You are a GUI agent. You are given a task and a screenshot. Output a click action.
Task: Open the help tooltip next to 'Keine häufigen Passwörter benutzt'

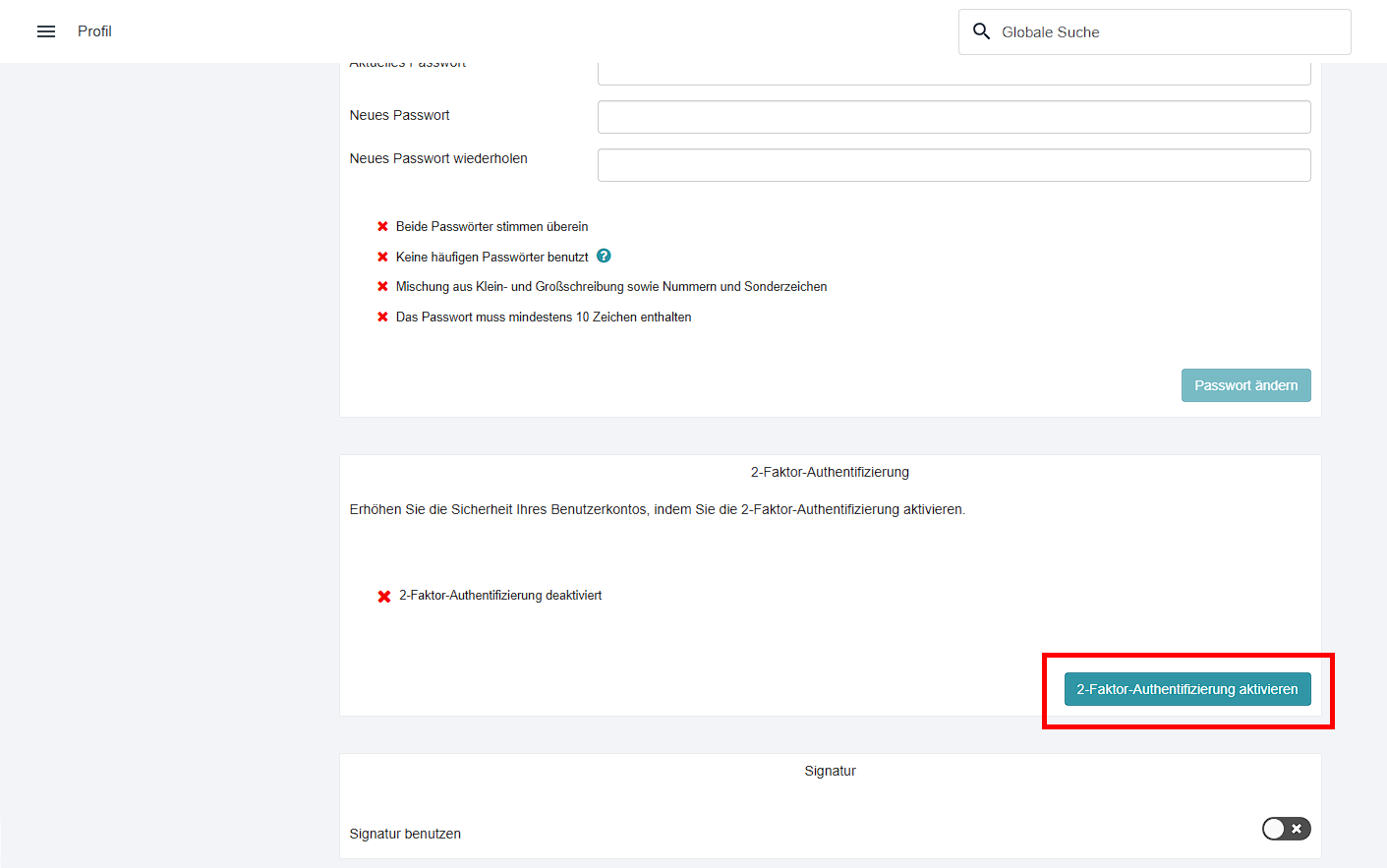pyautogui.click(x=604, y=255)
